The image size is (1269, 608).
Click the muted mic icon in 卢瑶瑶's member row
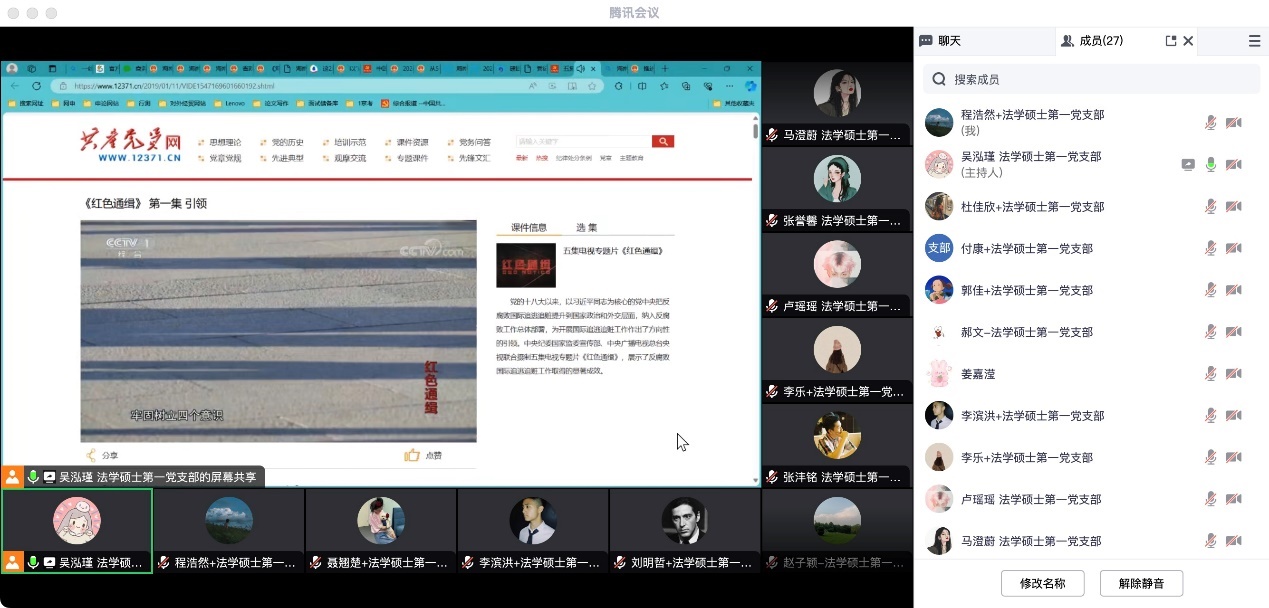click(x=1211, y=499)
